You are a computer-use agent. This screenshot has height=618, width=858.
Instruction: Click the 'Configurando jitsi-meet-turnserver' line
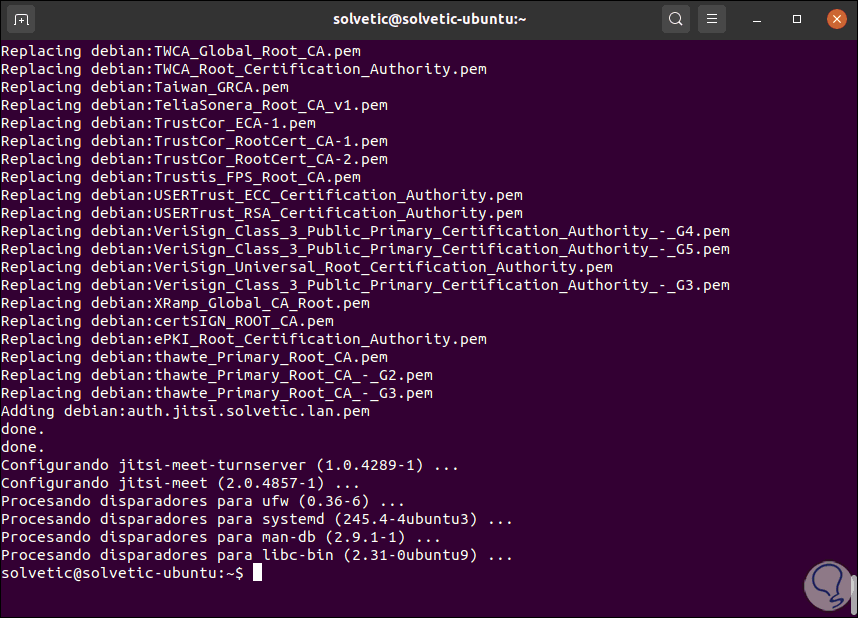click(229, 465)
